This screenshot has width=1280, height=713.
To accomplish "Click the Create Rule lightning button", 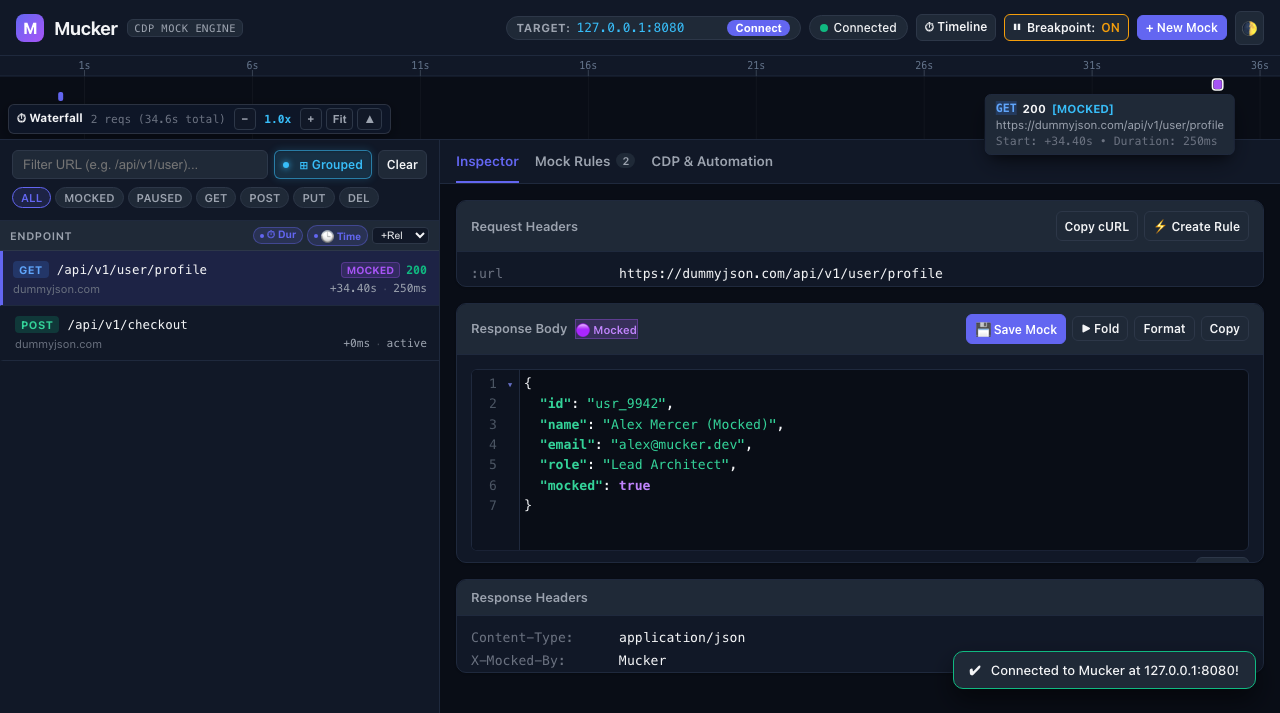I will click(1196, 226).
